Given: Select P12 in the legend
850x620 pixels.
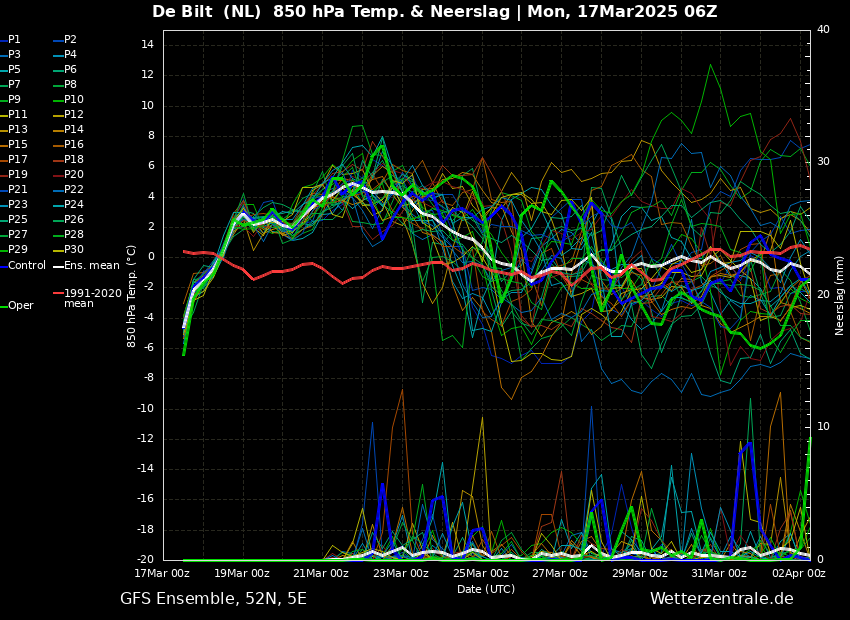Looking at the screenshot, I should pos(68,114).
